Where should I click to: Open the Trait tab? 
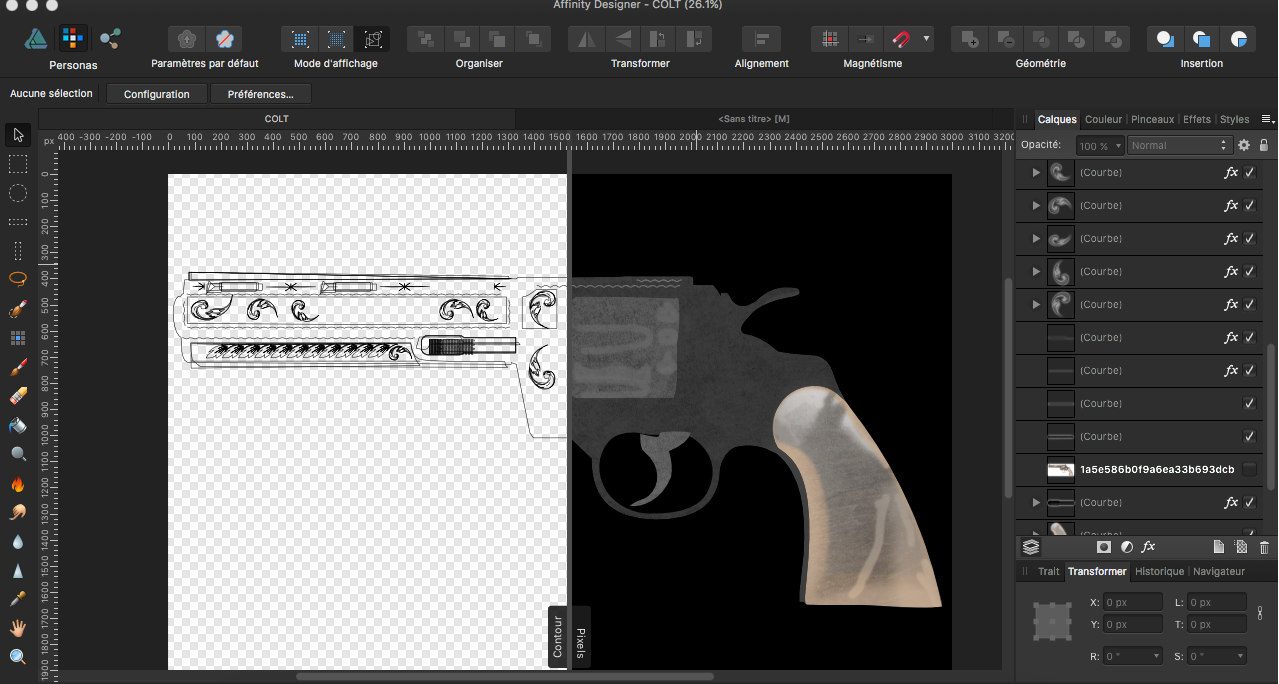click(1048, 571)
